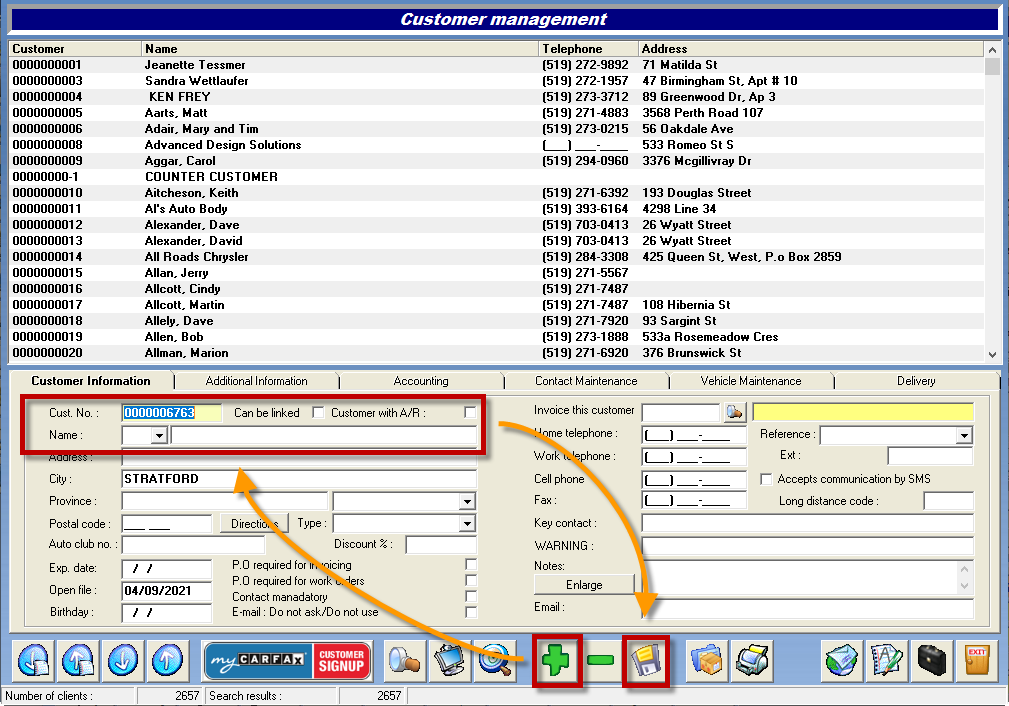This screenshot has height=706, width=1009.
Task: Select row All Roads Chrysler
Action: click(496, 257)
